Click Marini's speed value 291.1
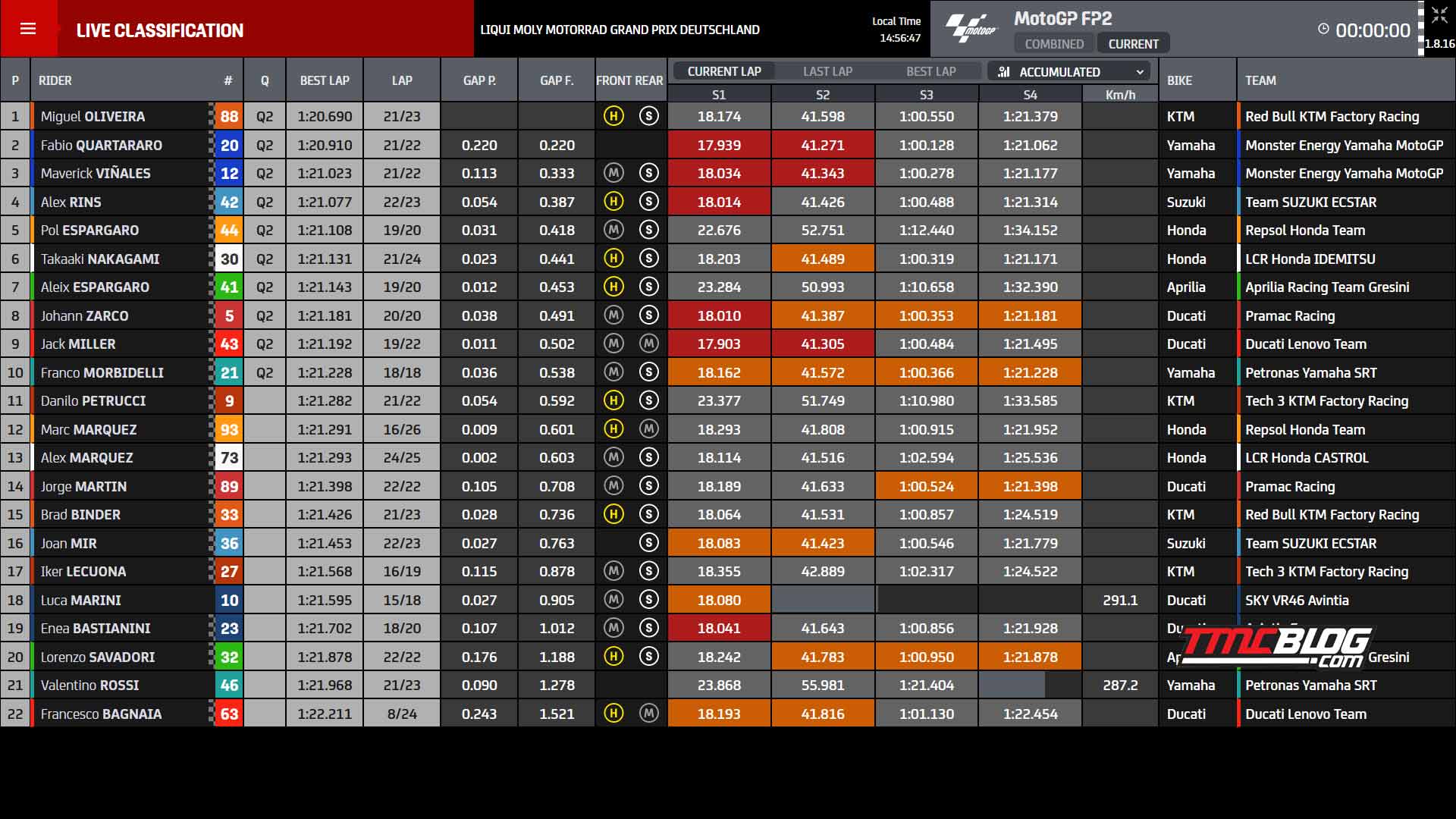The width and height of the screenshot is (1456, 819). pos(1120,600)
